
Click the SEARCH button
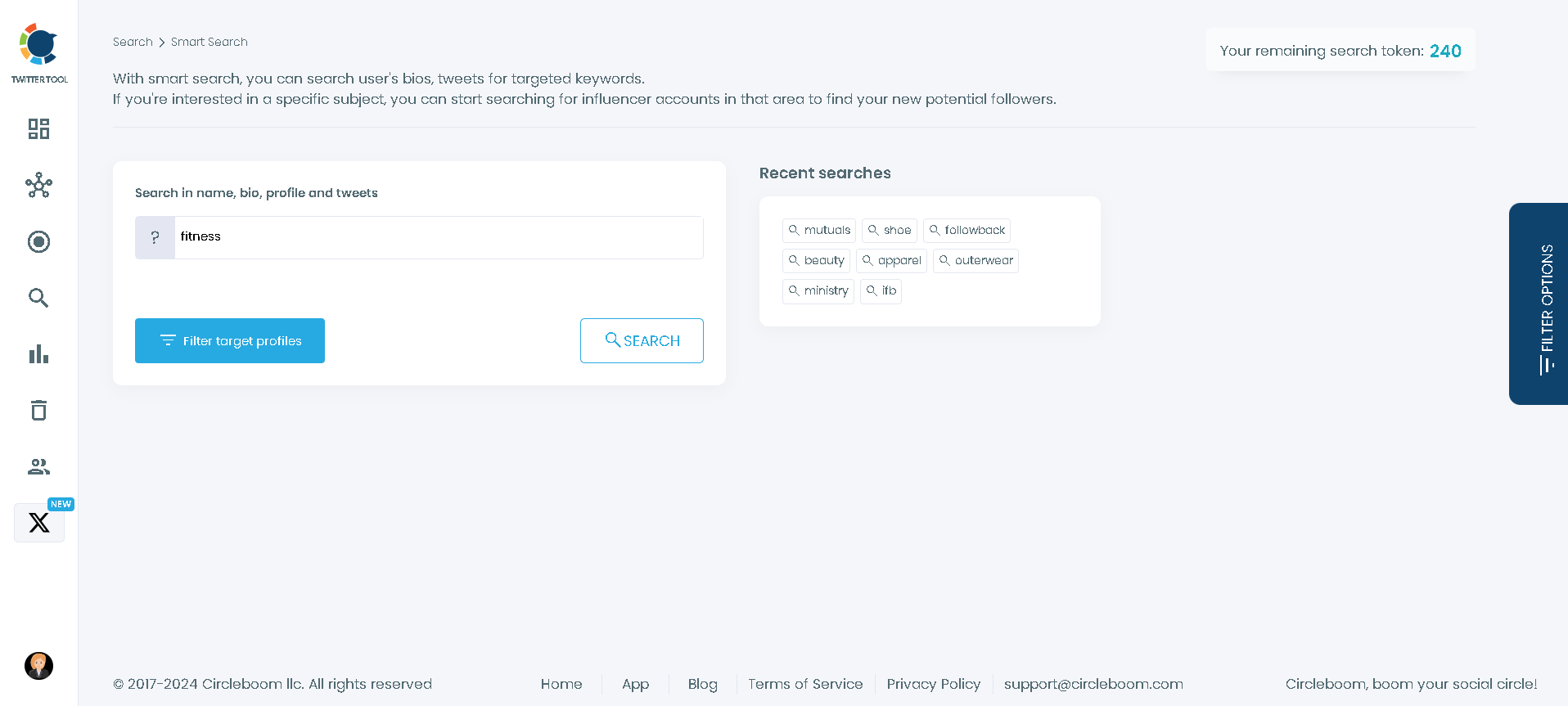coord(642,340)
